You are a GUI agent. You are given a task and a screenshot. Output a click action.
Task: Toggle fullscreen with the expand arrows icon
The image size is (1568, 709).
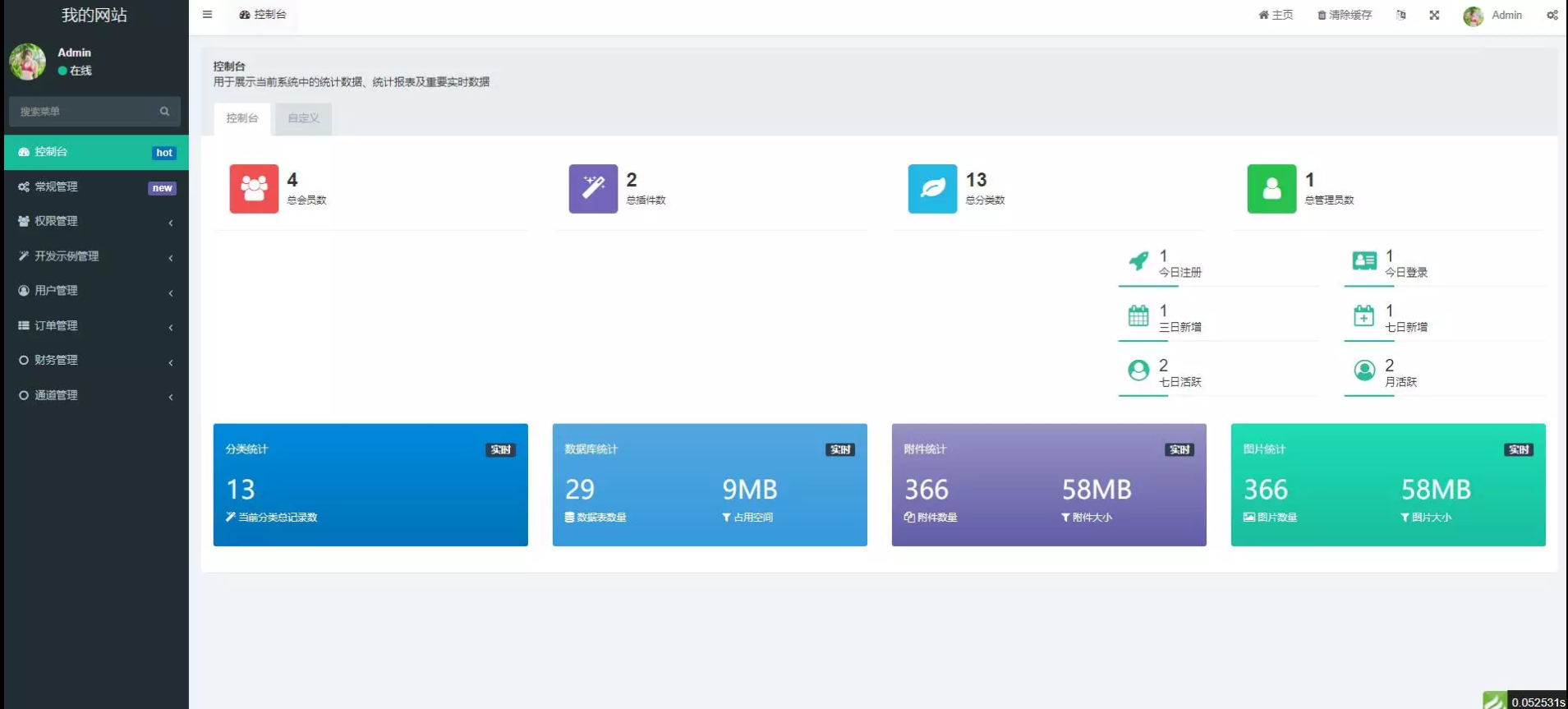pos(1434,15)
